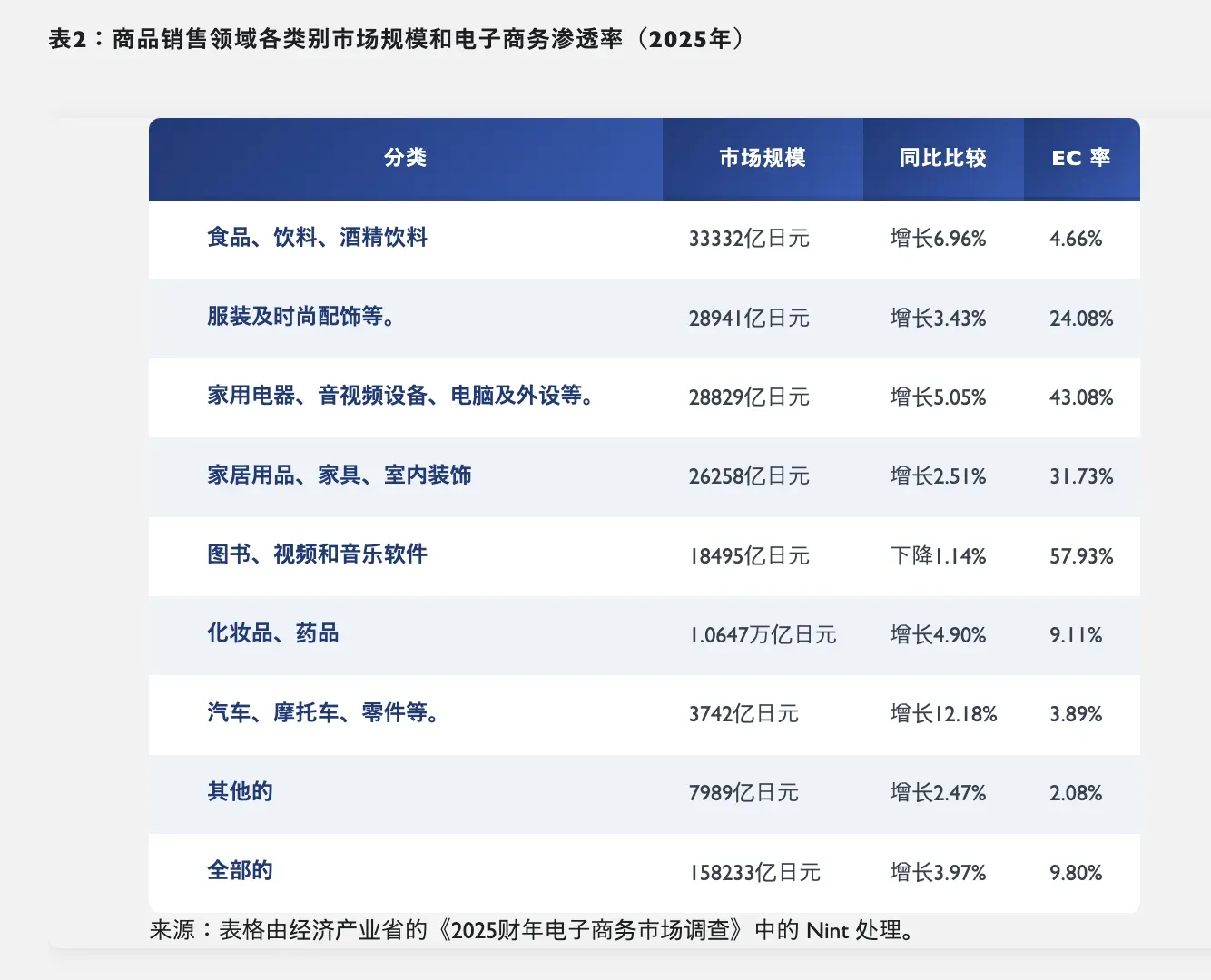The width and height of the screenshot is (1211, 980).
Task: Select the row label "全部的"
Action: point(240,871)
